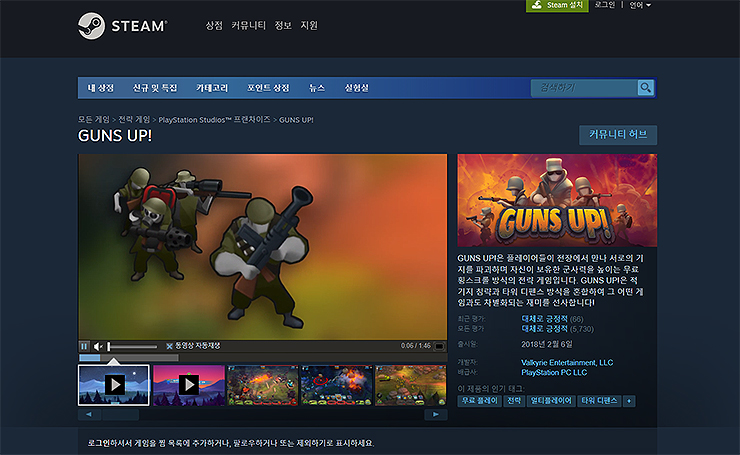The image size is (740, 455).
Task: Click the store search input field
Action: (584, 88)
